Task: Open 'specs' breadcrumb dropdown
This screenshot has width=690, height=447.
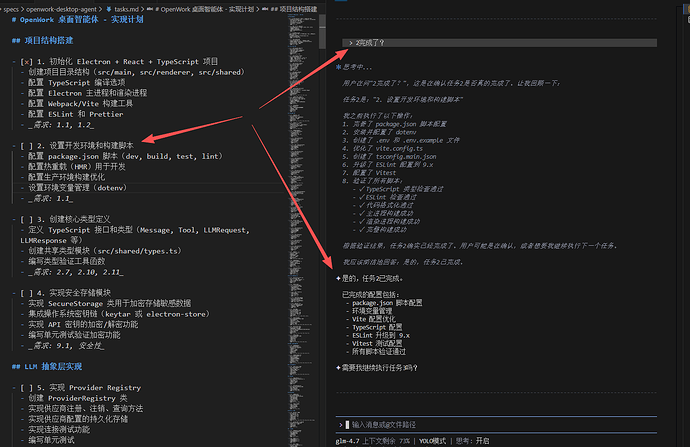Action: pos(11,9)
